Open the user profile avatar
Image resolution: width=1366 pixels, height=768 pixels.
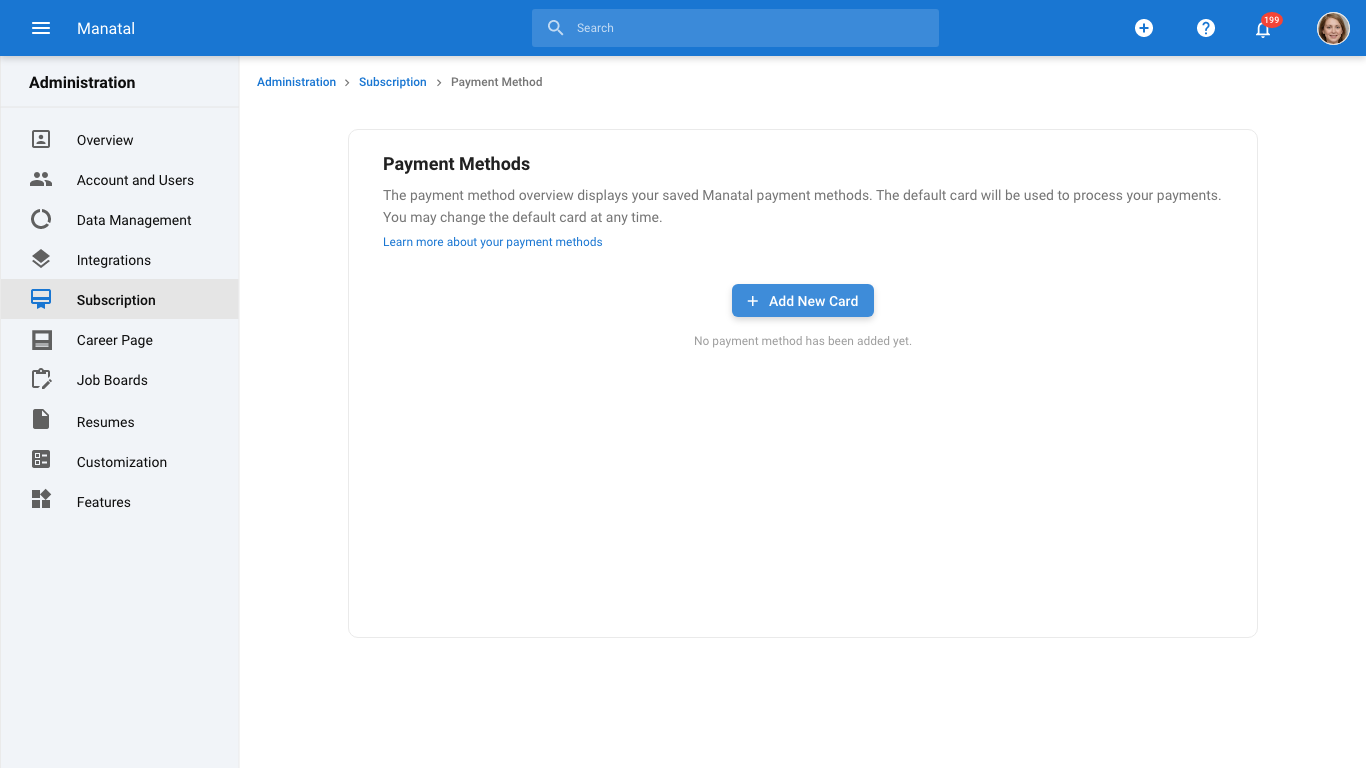coord(1333,28)
